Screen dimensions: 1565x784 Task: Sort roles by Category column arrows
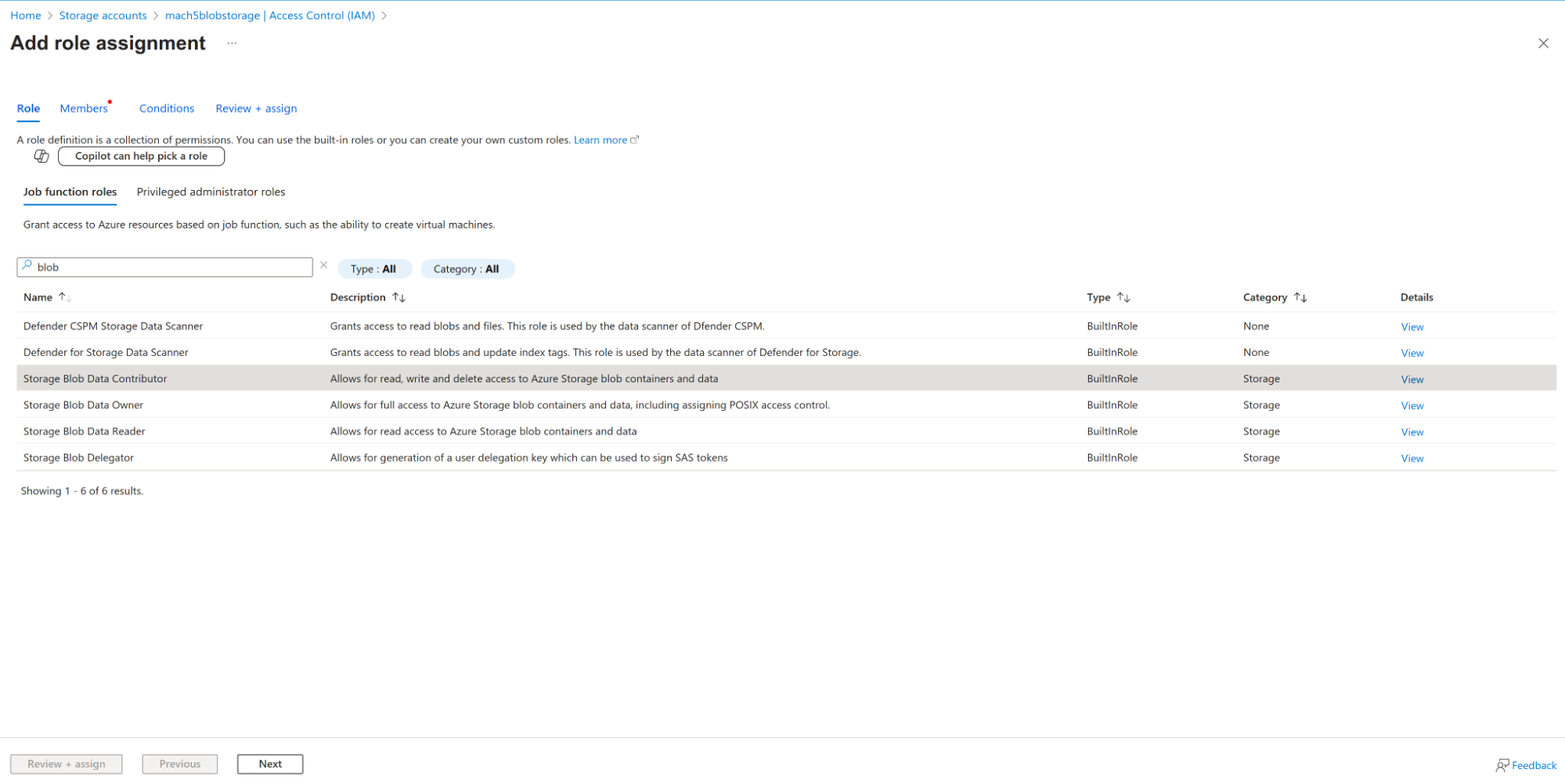[1300, 297]
